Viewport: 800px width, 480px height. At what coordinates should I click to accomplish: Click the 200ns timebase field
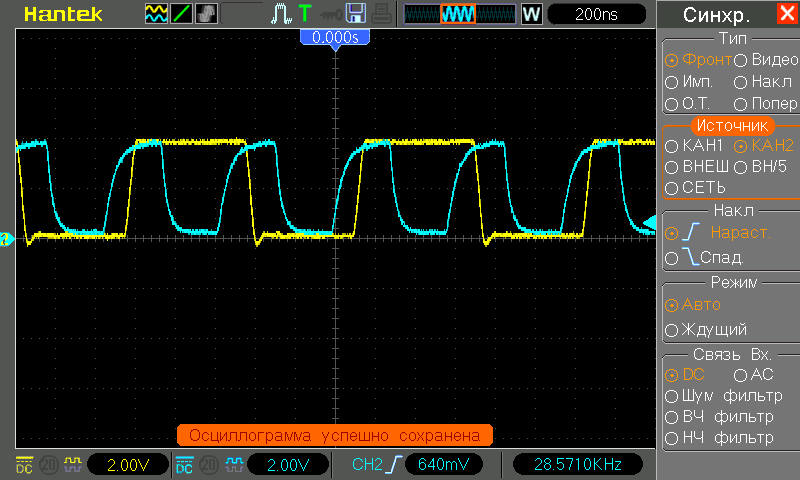(x=596, y=14)
